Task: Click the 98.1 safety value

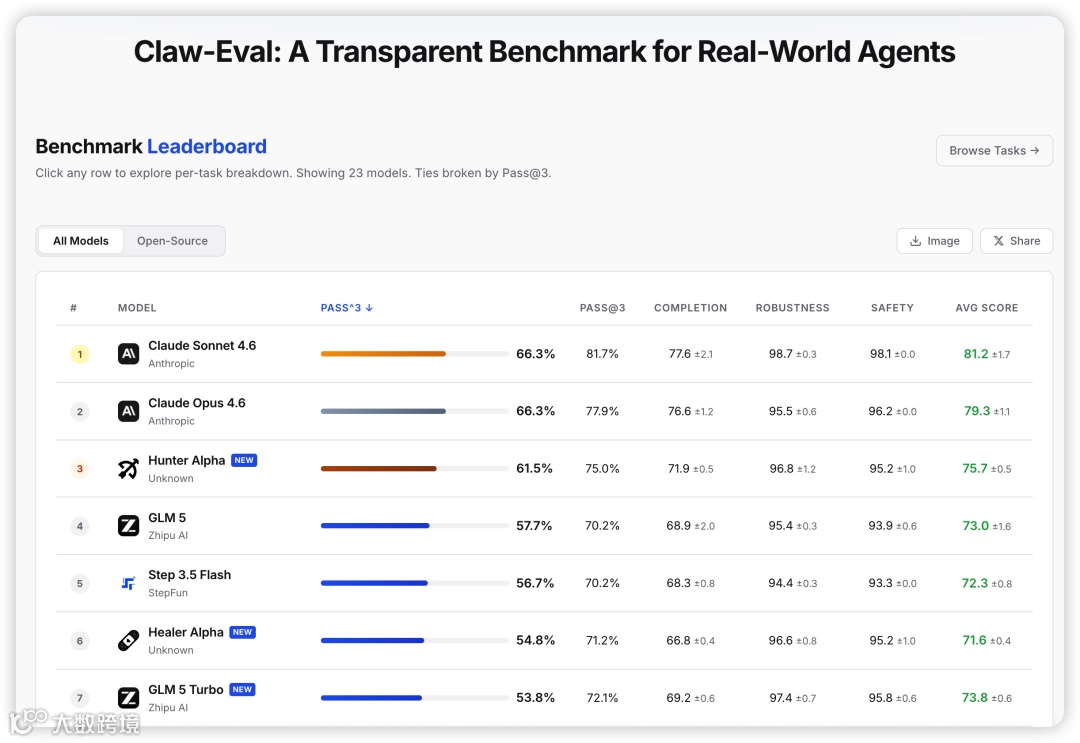Action: coord(880,354)
